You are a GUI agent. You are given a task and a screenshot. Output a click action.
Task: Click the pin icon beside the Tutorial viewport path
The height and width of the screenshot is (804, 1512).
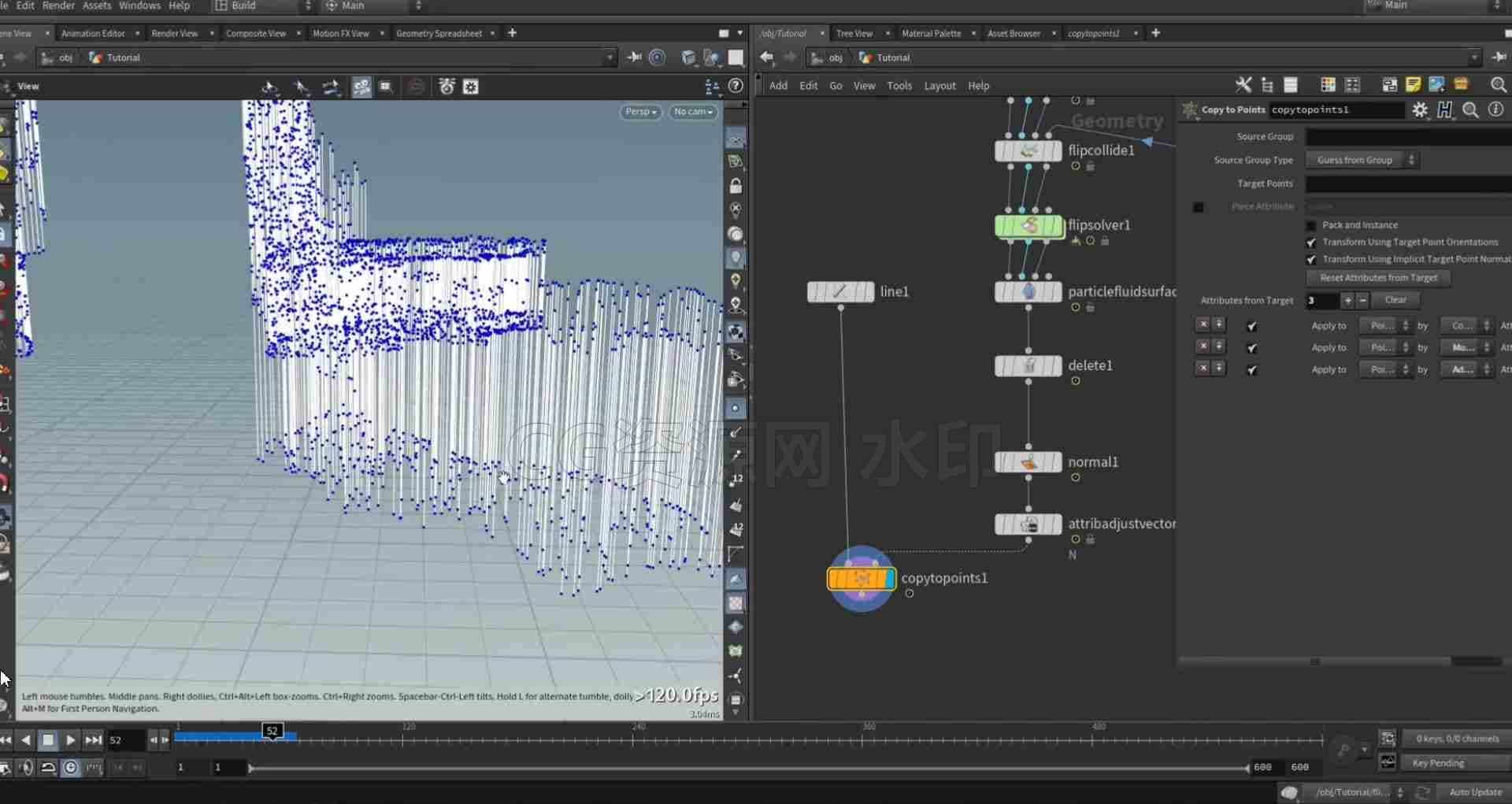coord(634,57)
